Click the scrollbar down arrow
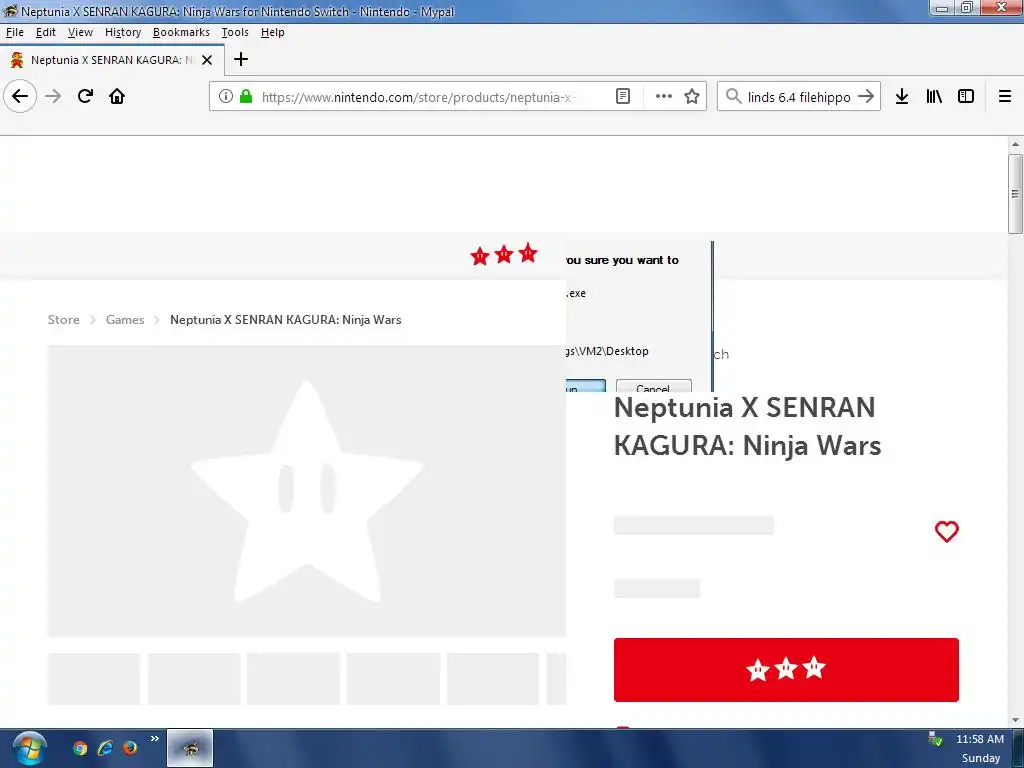This screenshot has width=1024, height=768. [1015, 720]
